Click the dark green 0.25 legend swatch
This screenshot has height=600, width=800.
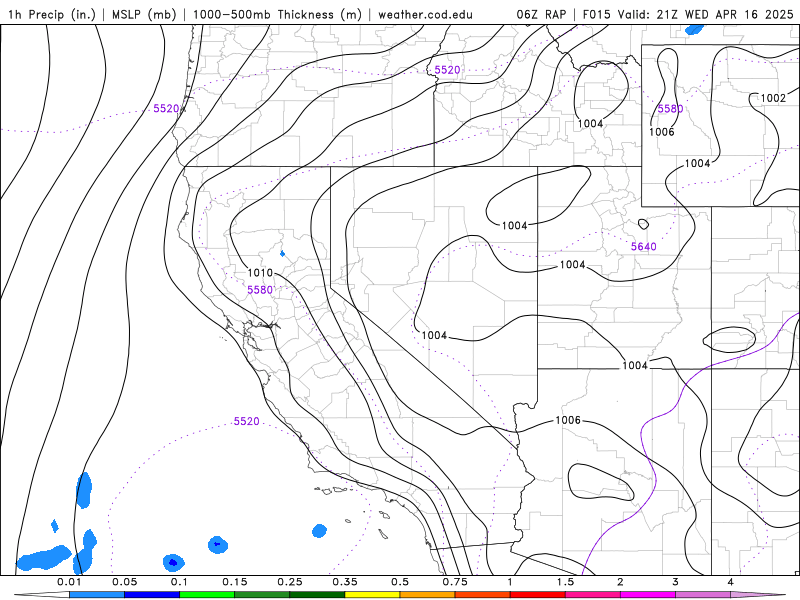click(x=317, y=595)
